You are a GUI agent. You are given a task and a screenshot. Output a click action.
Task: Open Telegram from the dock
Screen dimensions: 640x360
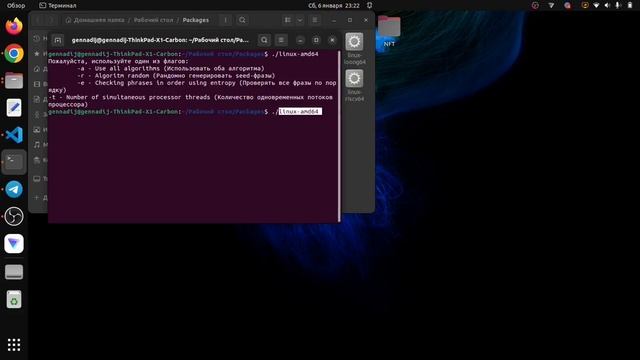tap(14, 189)
